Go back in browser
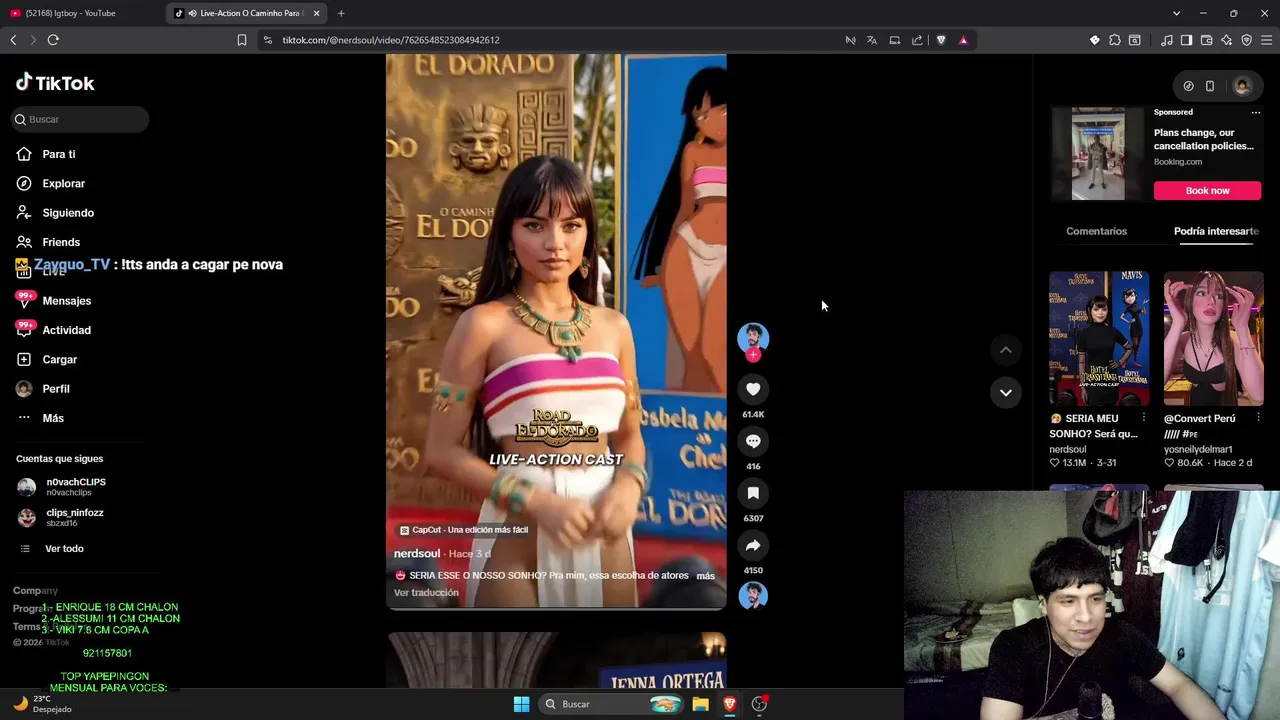The height and width of the screenshot is (720, 1280). (13, 40)
